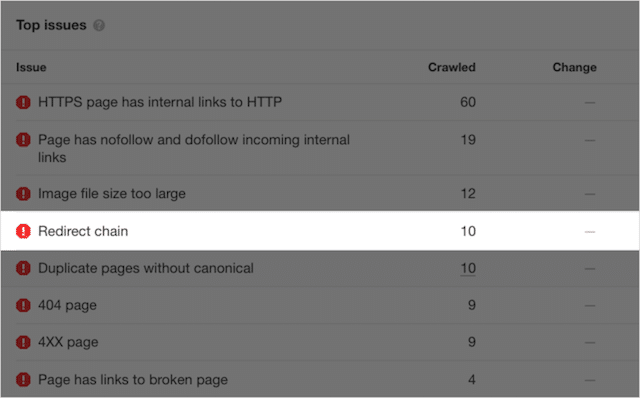
Task: Click error icon beside nofollow and dofollow issue
Action: click(x=23, y=140)
